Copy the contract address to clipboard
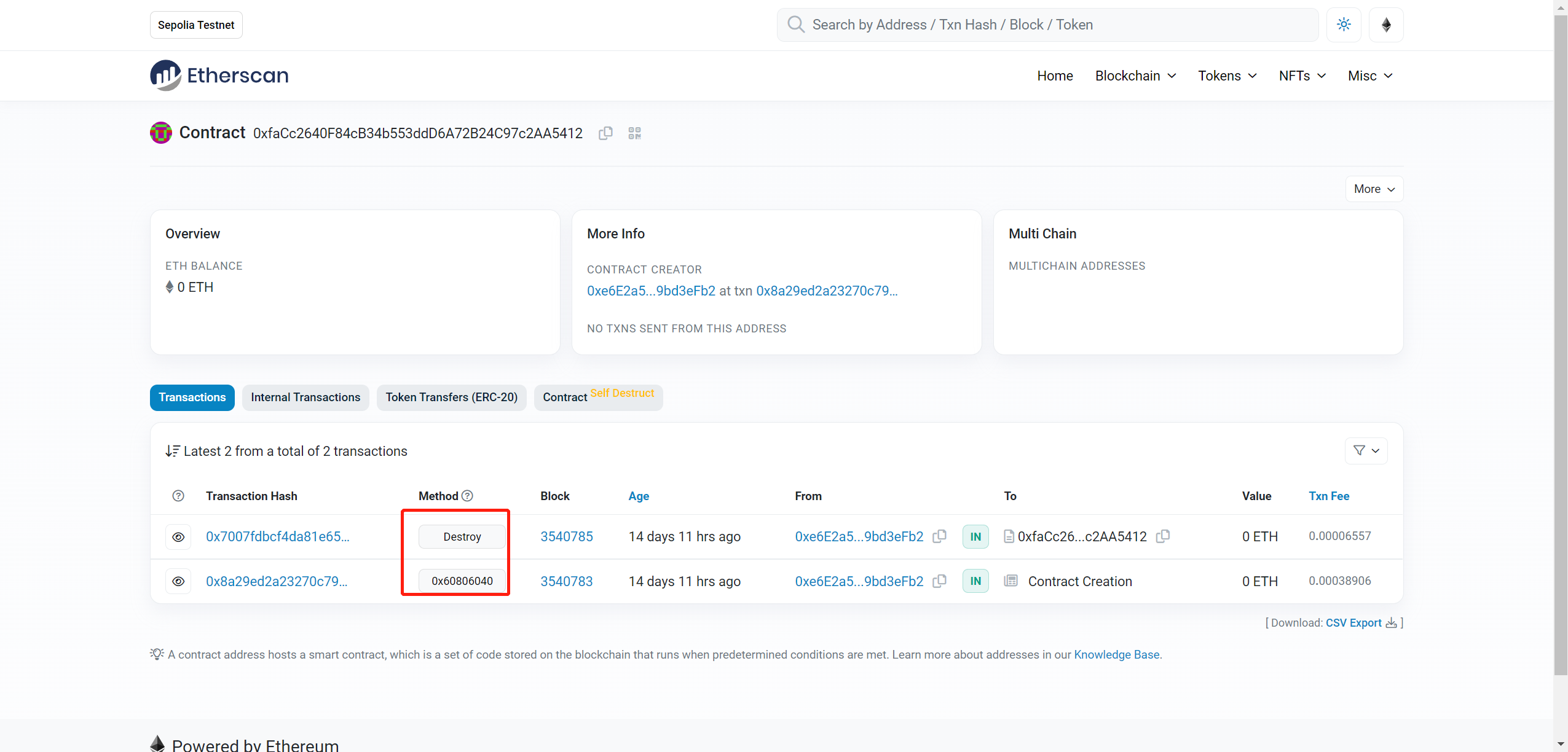Image resolution: width=1568 pixels, height=752 pixels. point(605,133)
